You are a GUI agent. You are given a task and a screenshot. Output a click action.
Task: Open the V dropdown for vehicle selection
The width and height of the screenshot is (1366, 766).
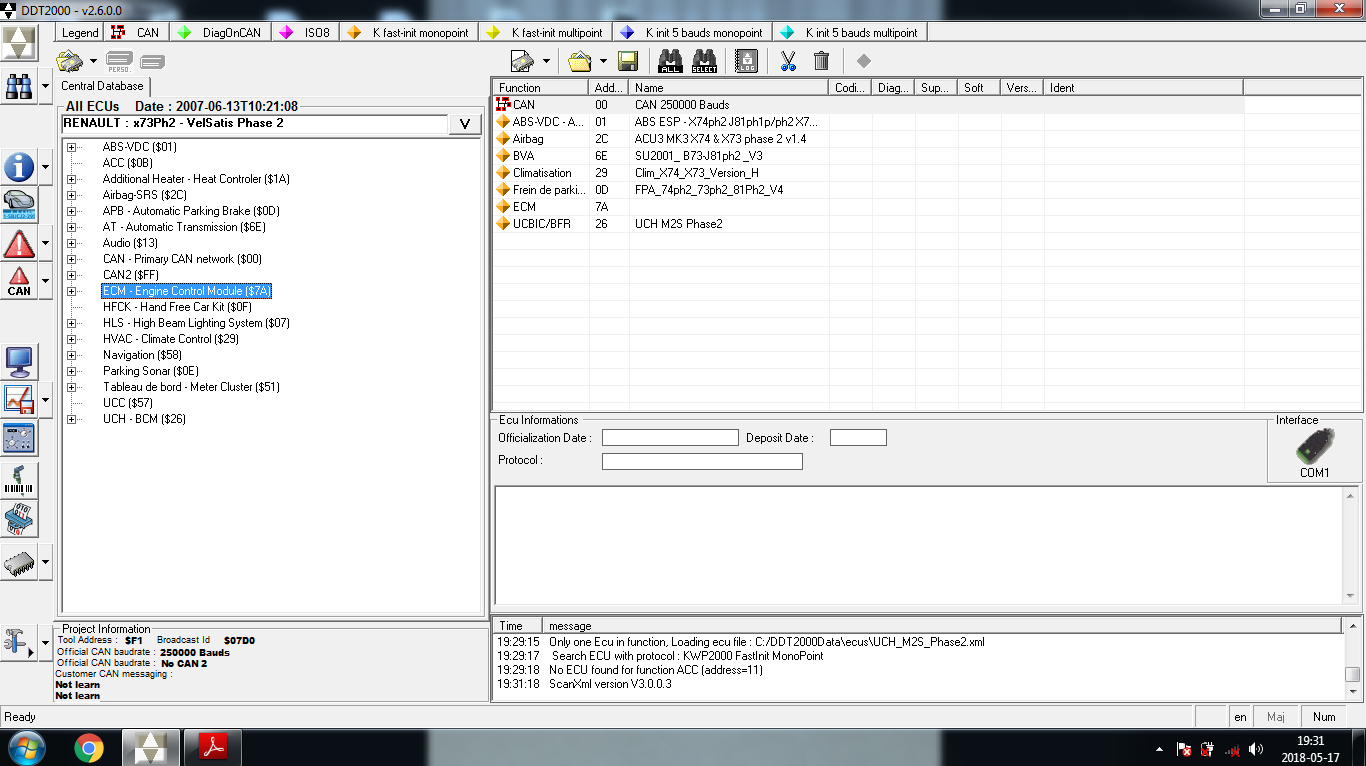pos(465,123)
